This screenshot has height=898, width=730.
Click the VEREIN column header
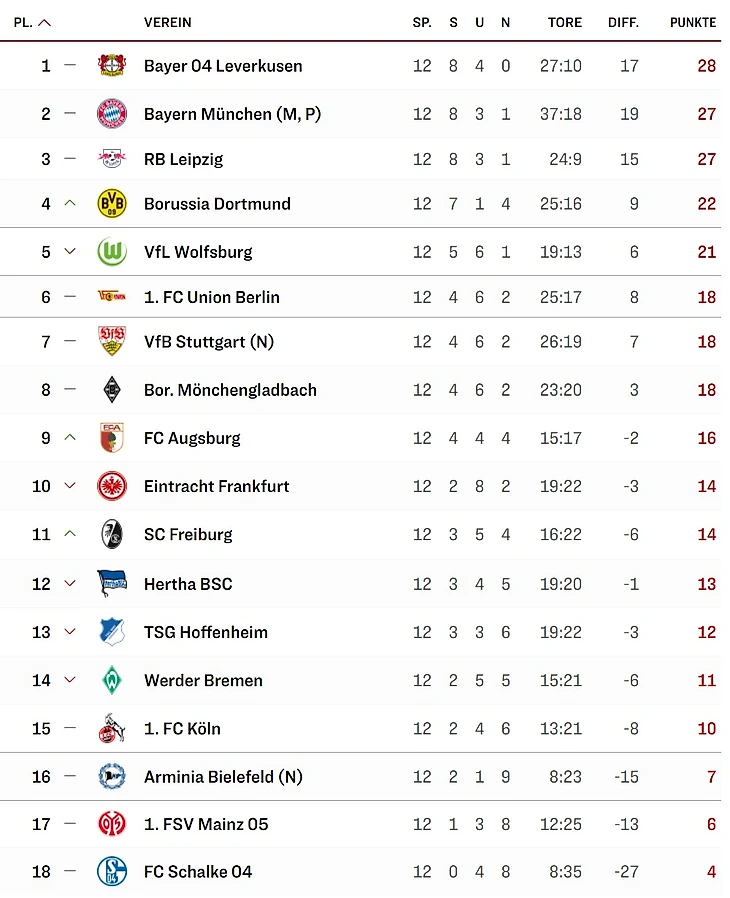pos(168,22)
